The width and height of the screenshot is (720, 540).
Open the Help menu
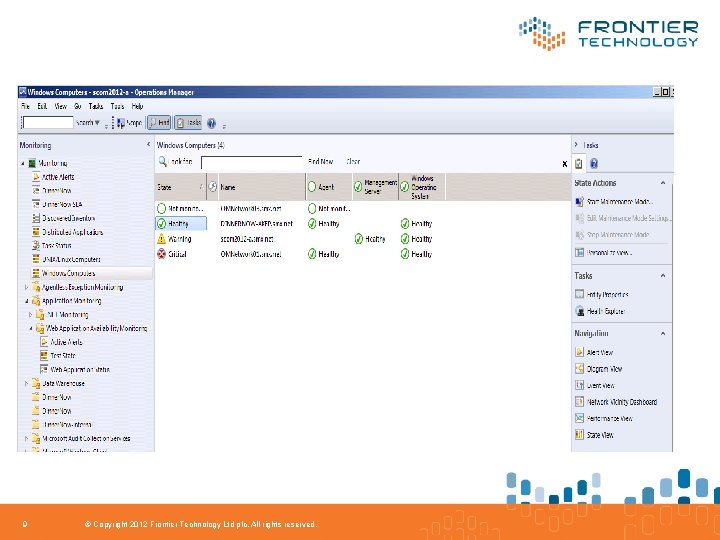137,106
